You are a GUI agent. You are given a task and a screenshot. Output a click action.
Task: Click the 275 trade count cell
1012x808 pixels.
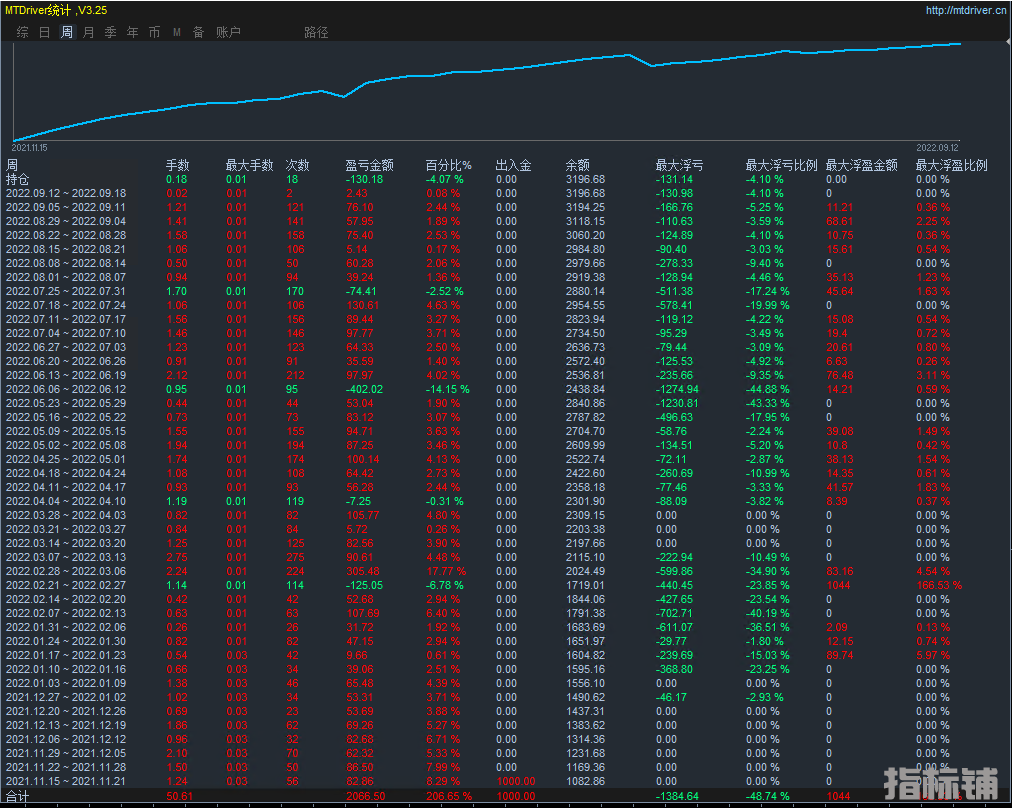click(296, 558)
